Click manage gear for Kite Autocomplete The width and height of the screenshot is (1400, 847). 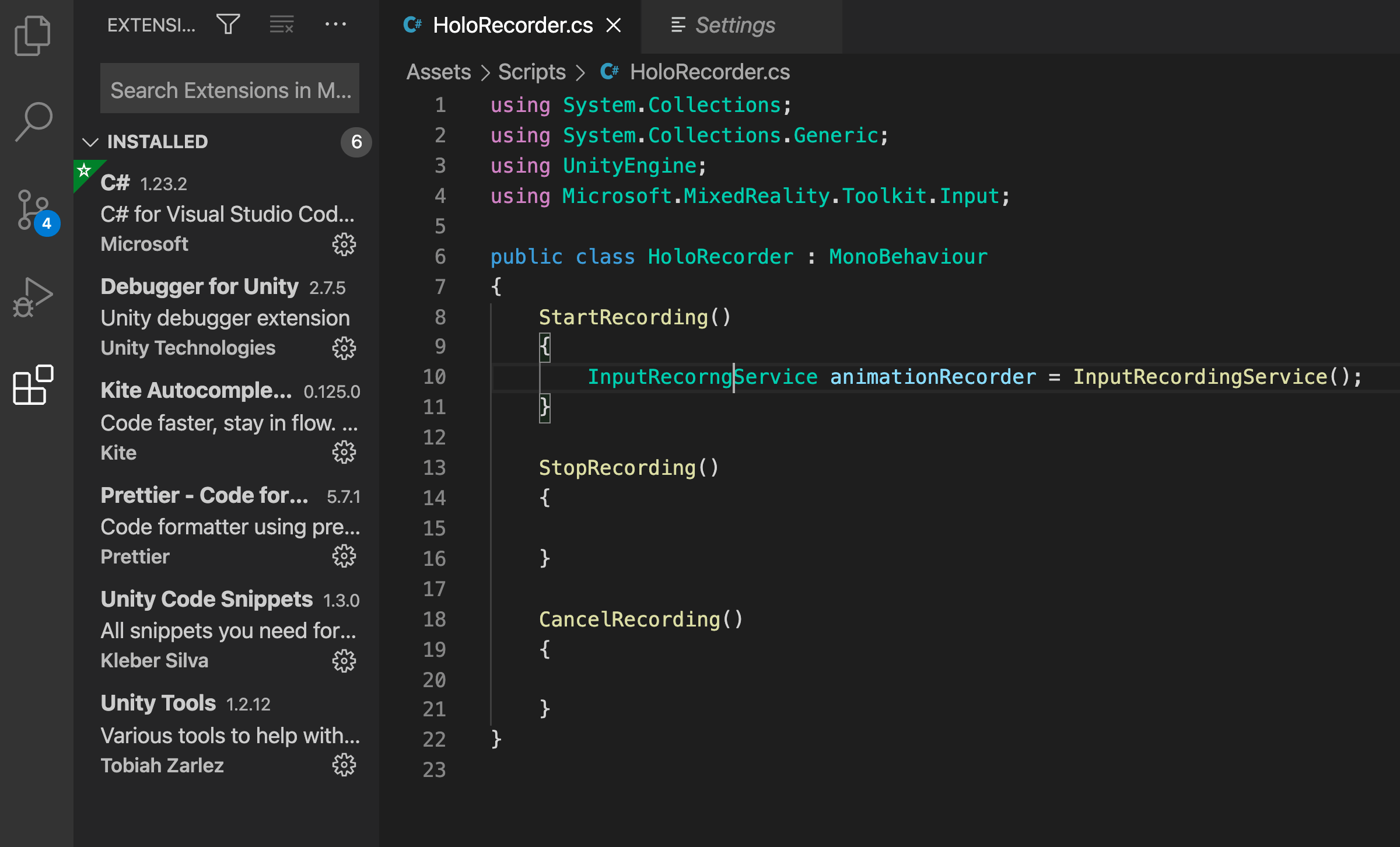pos(344,452)
